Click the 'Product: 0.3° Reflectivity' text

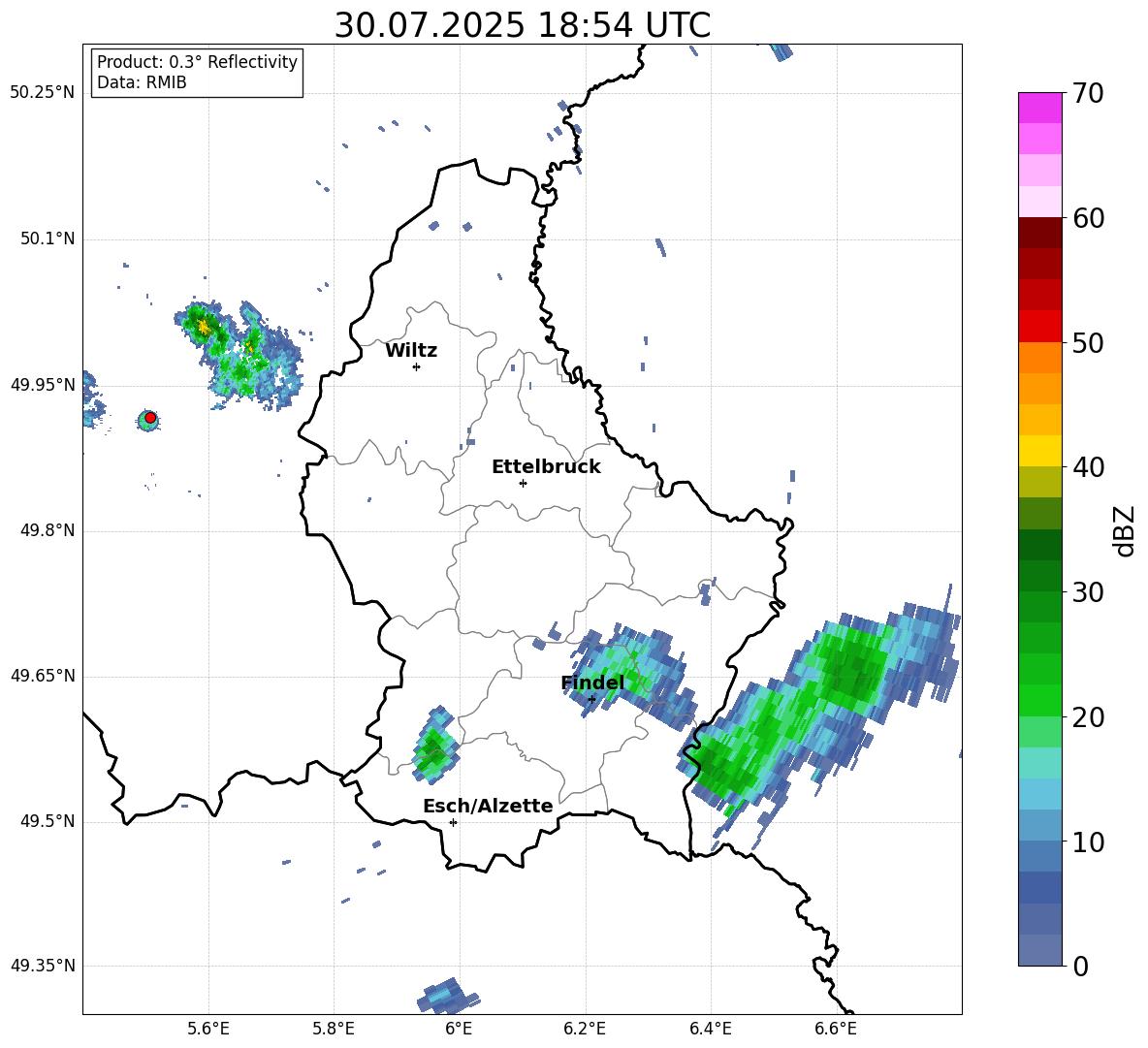(x=197, y=62)
